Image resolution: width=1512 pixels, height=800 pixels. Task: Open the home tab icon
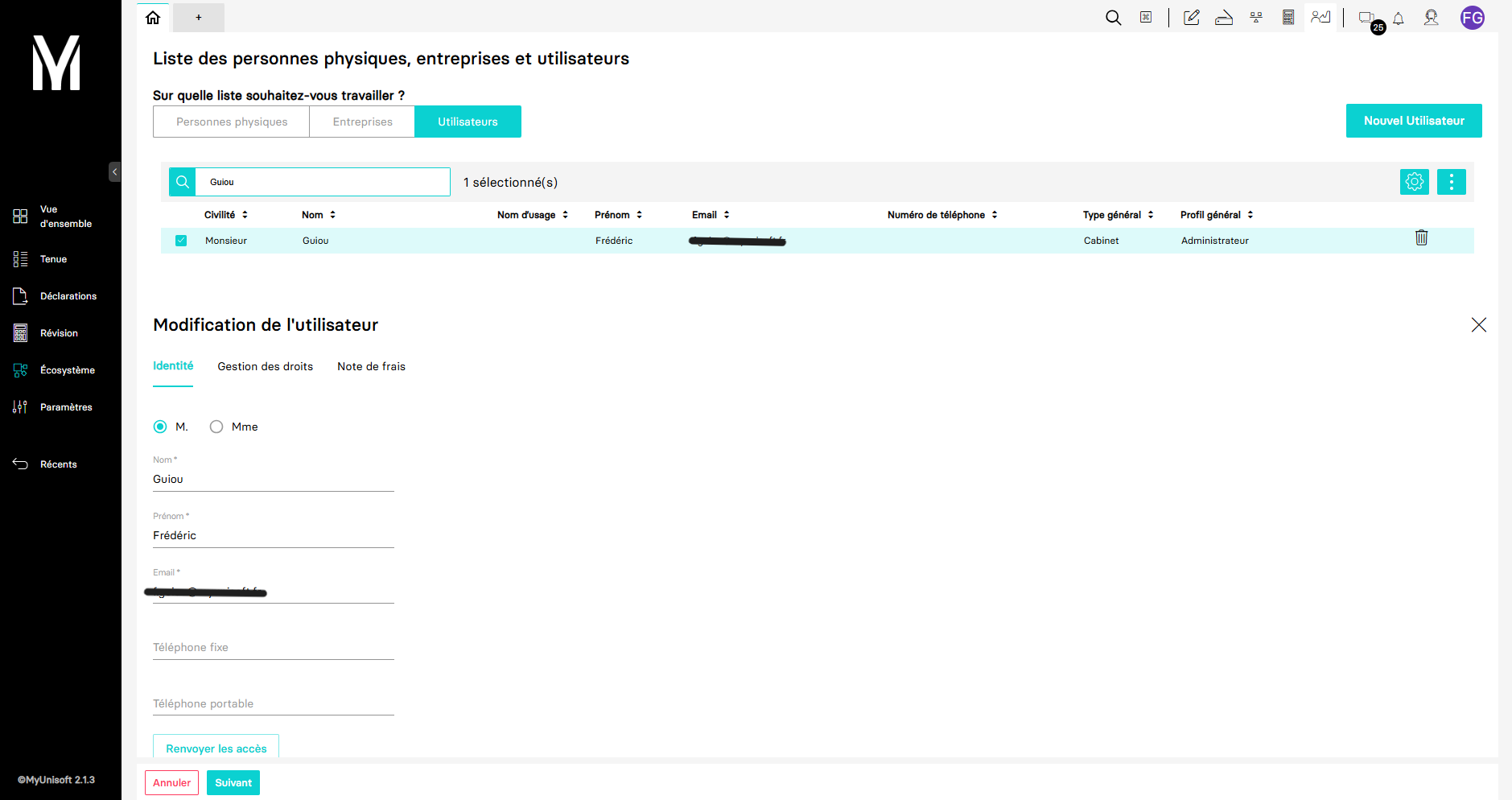click(153, 18)
